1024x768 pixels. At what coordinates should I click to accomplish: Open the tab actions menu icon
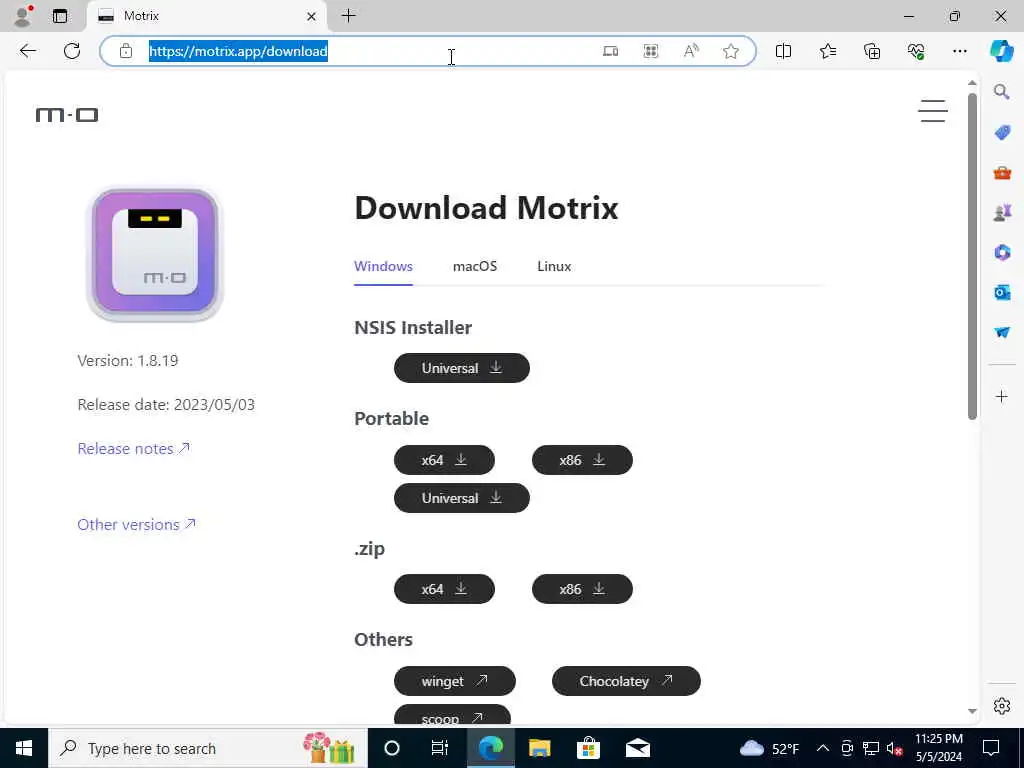[x=59, y=16]
